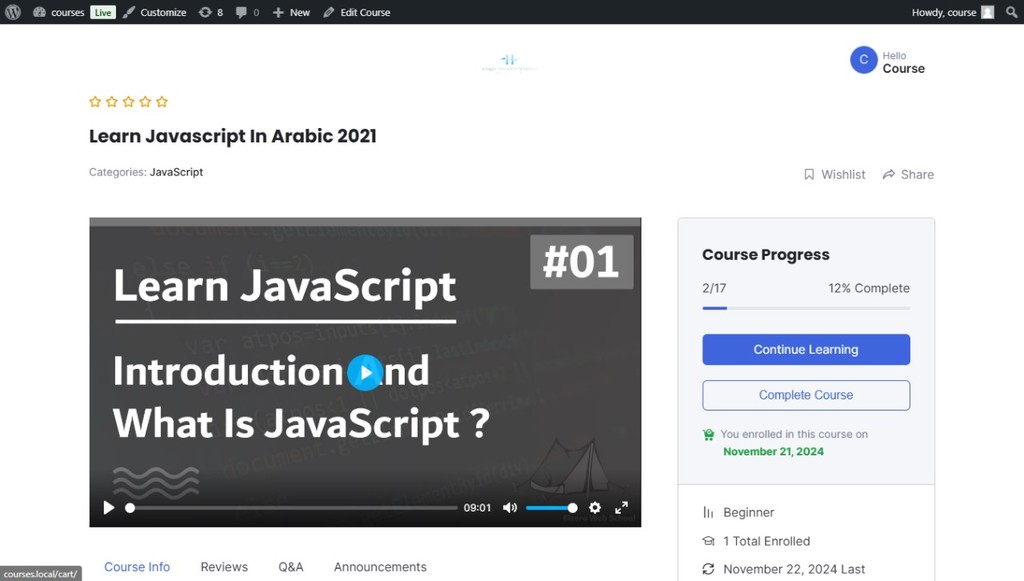
Task: Click the Course Progress heading
Action: coord(765,255)
